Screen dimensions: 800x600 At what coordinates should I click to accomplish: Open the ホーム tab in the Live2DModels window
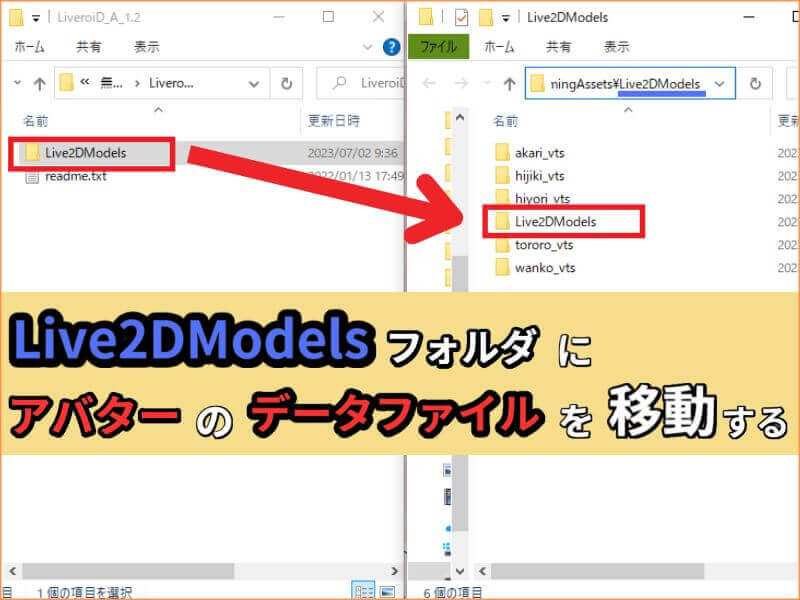coord(499,47)
